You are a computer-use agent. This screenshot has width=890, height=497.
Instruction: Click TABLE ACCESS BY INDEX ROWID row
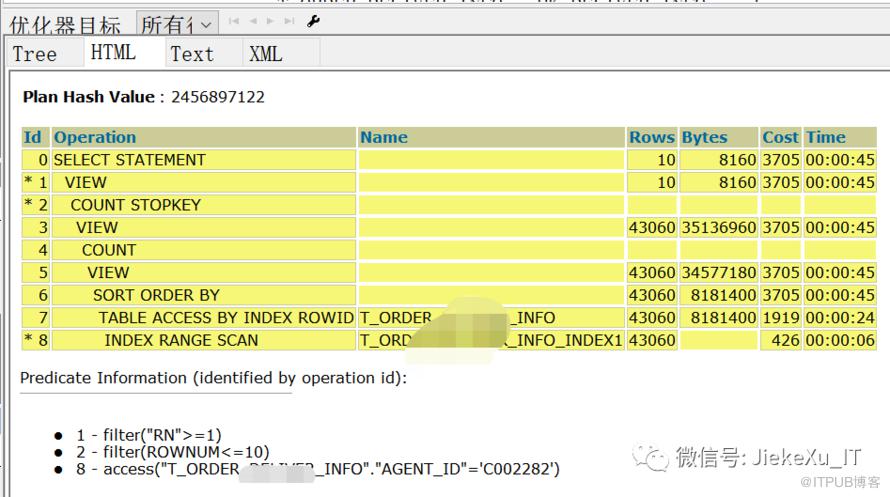[226, 318]
